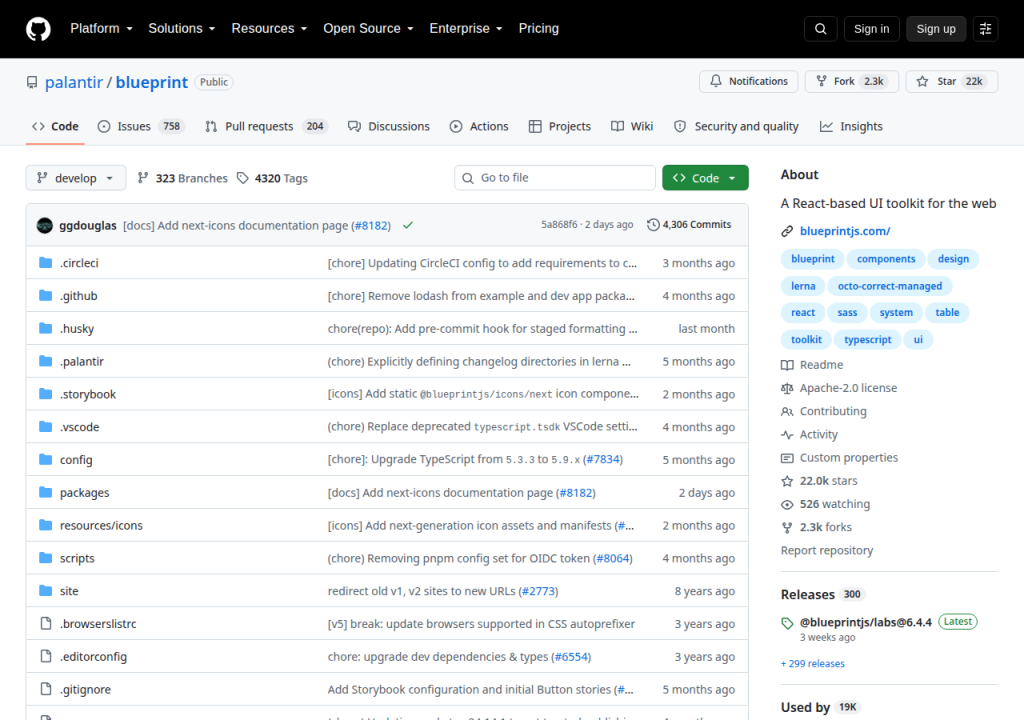
Task: Click the .browserslistrc file icon
Action: click(x=45, y=623)
